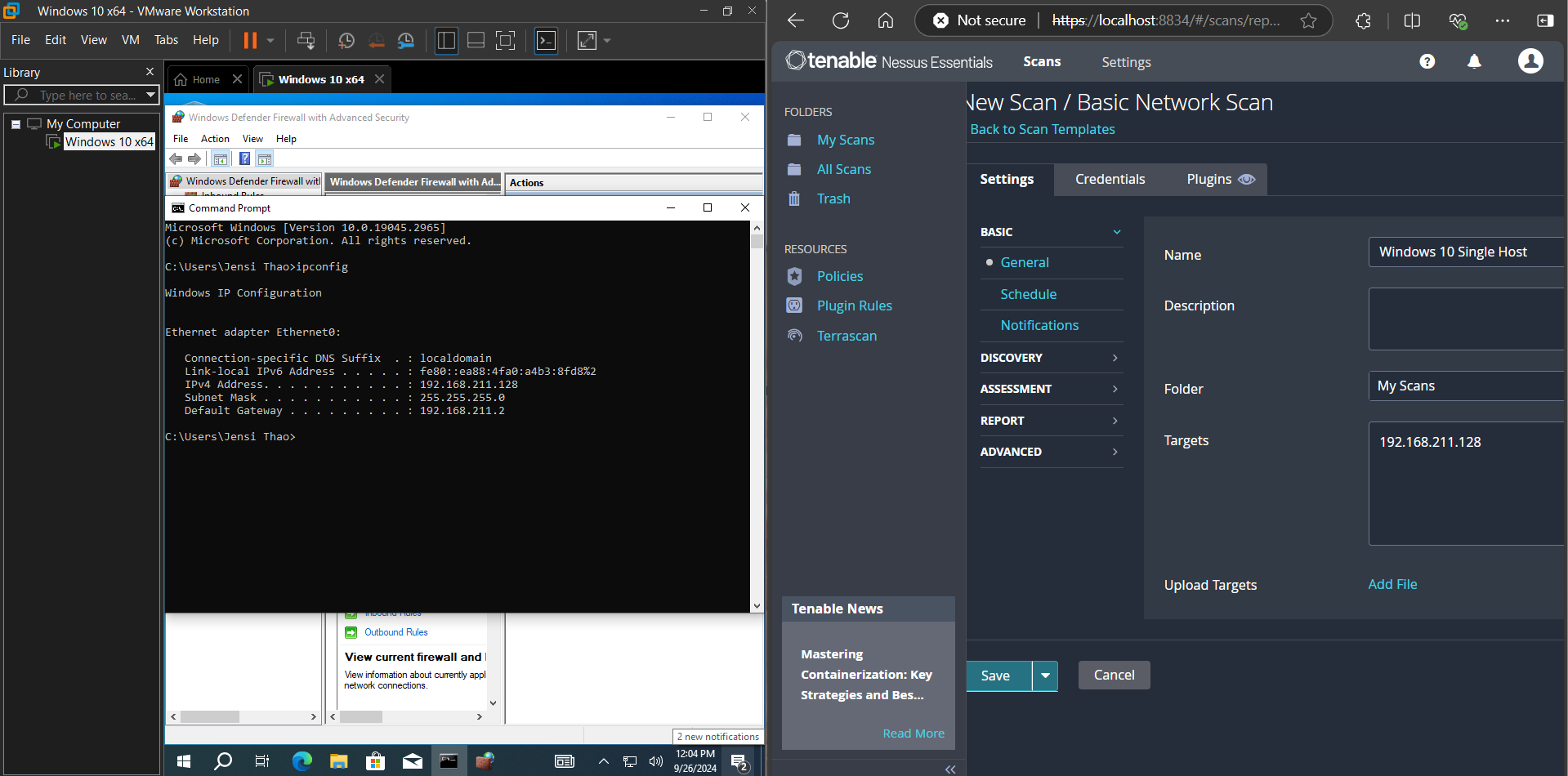Open the Save button dropdown arrow
The height and width of the screenshot is (776, 1568).
point(1045,676)
